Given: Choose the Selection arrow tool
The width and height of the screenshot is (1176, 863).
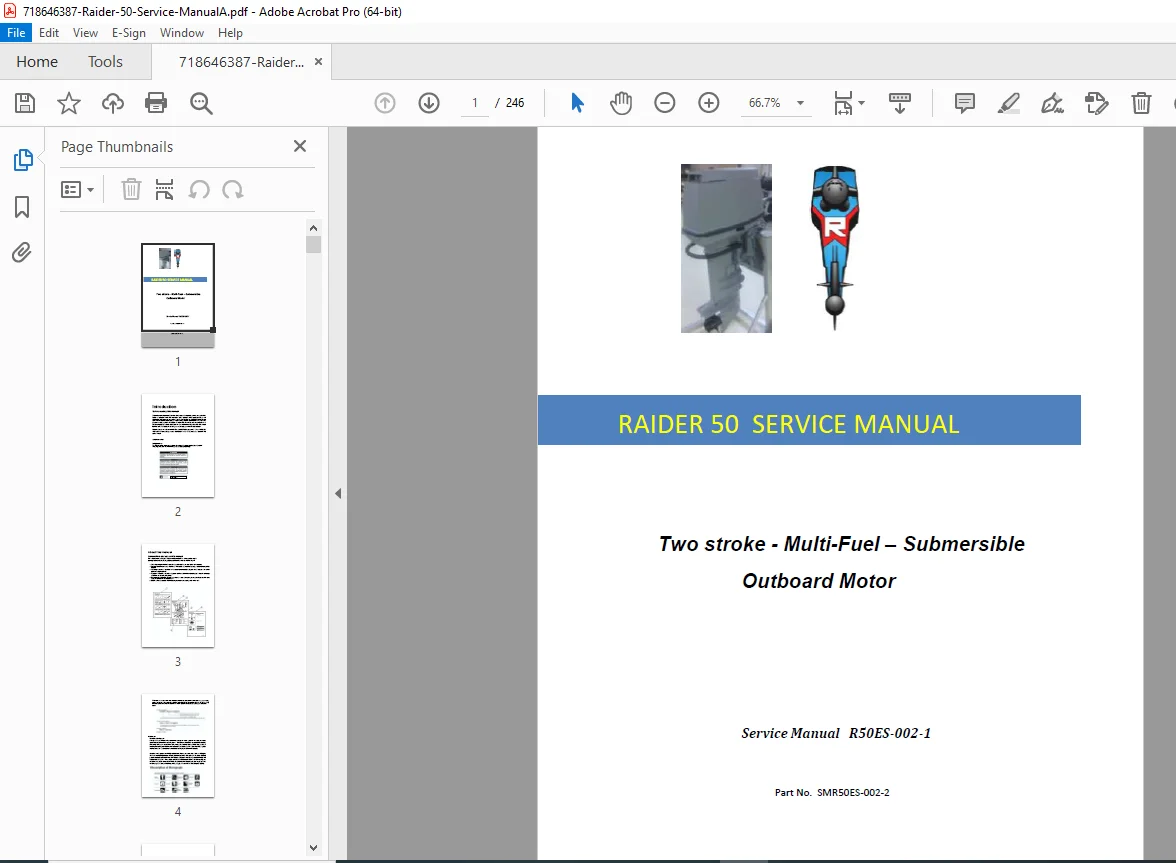Looking at the screenshot, I should click(577, 103).
